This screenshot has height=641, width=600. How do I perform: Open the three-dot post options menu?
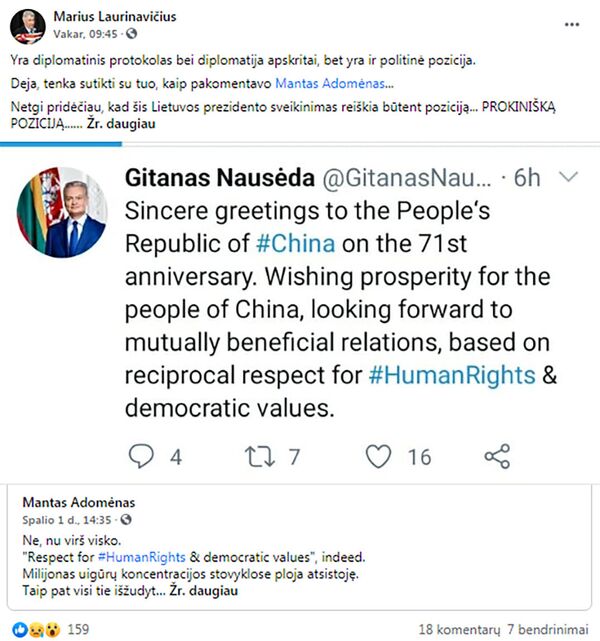coord(572,25)
